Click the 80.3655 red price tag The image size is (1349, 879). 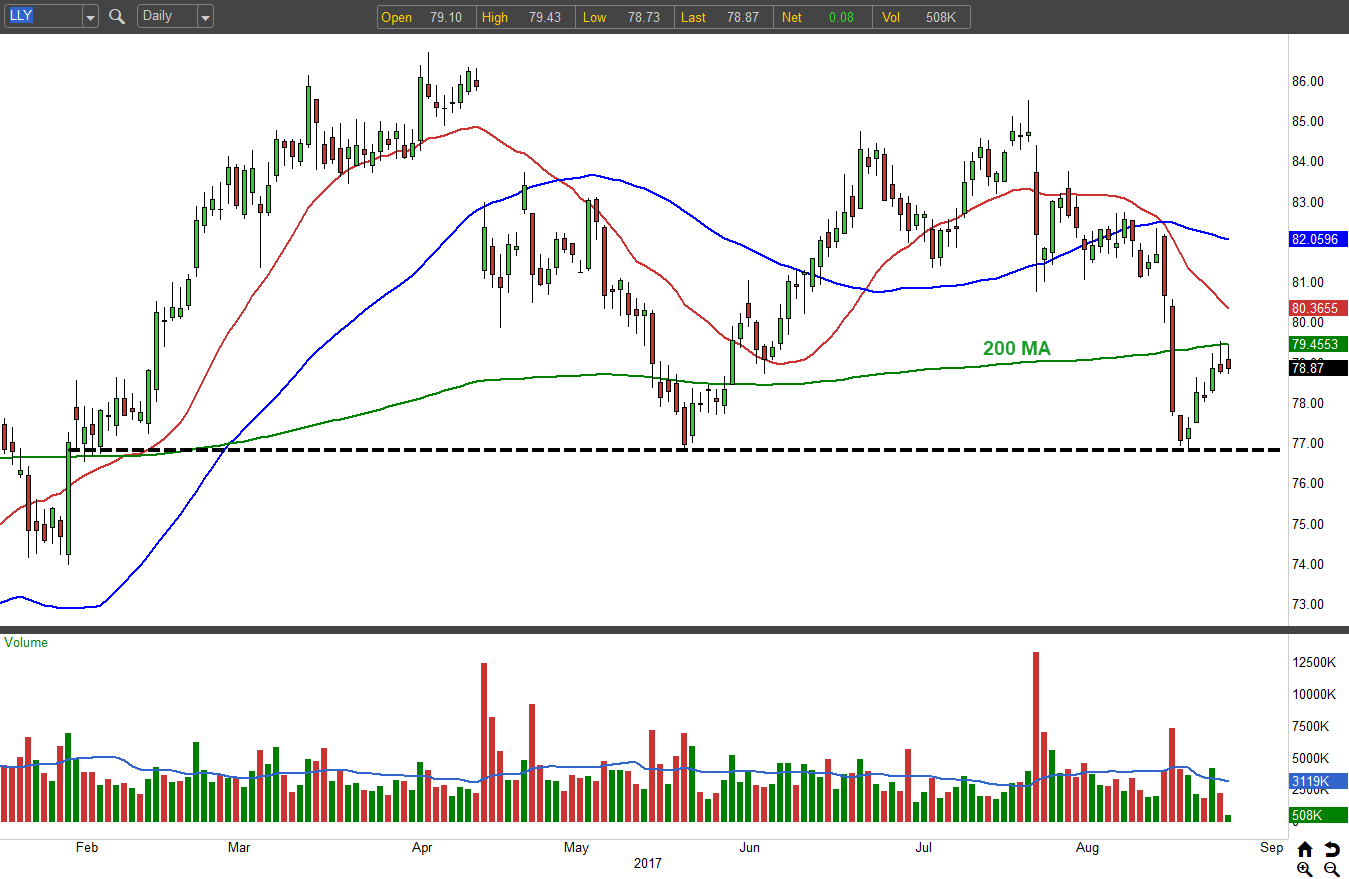coord(1319,309)
